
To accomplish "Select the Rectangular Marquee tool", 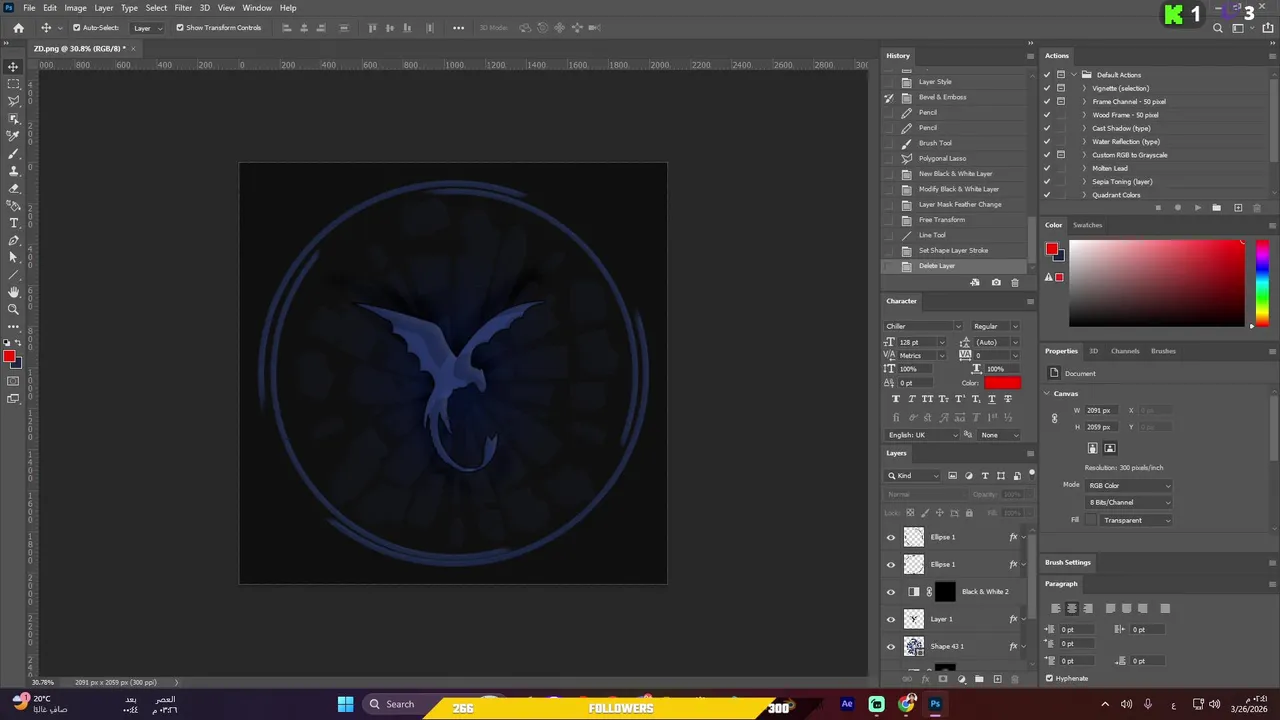I will pyautogui.click(x=13, y=84).
